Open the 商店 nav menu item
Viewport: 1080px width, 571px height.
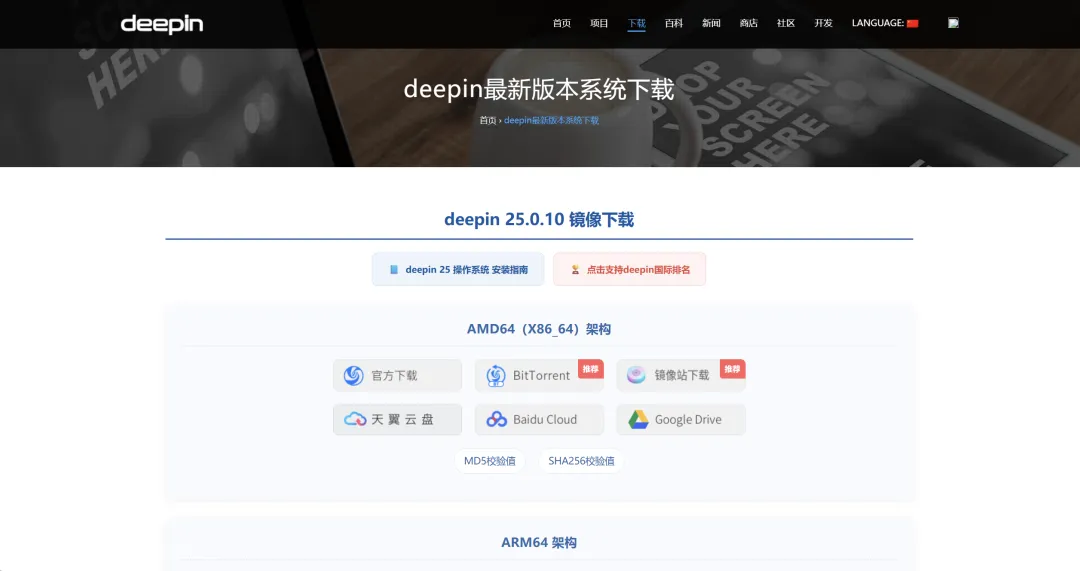749,23
